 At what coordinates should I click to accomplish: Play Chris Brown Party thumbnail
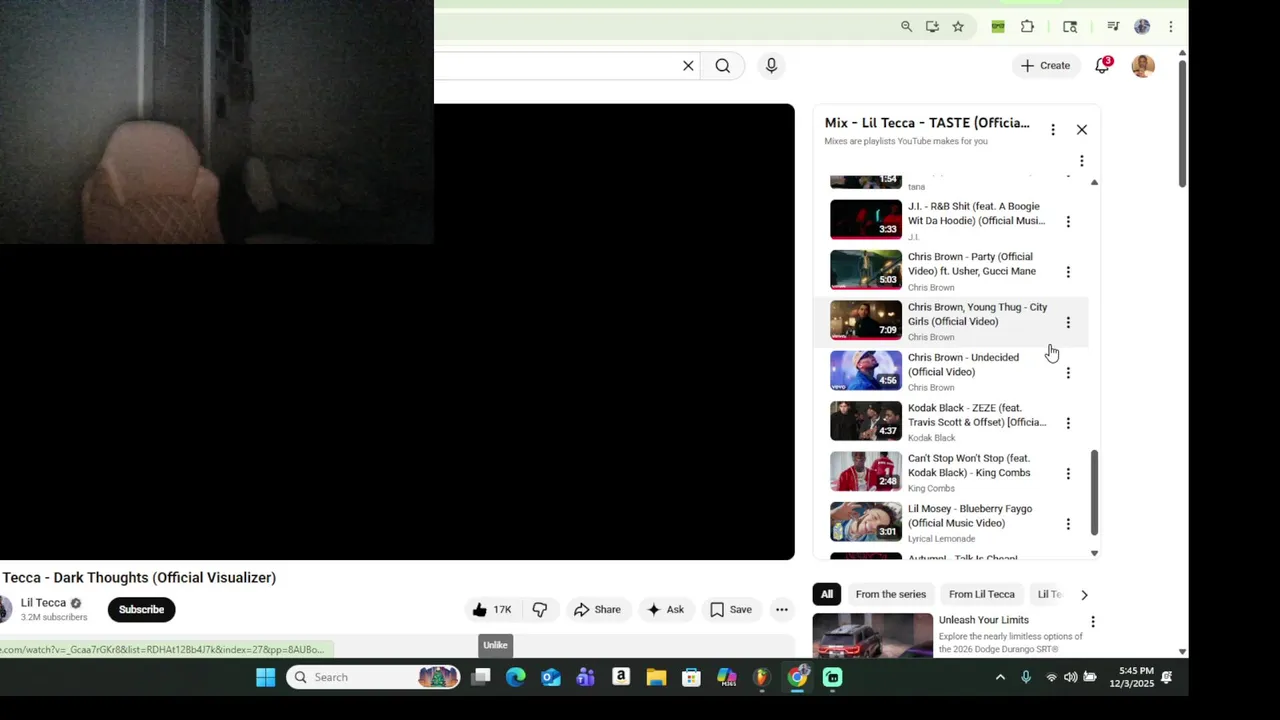(866, 270)
